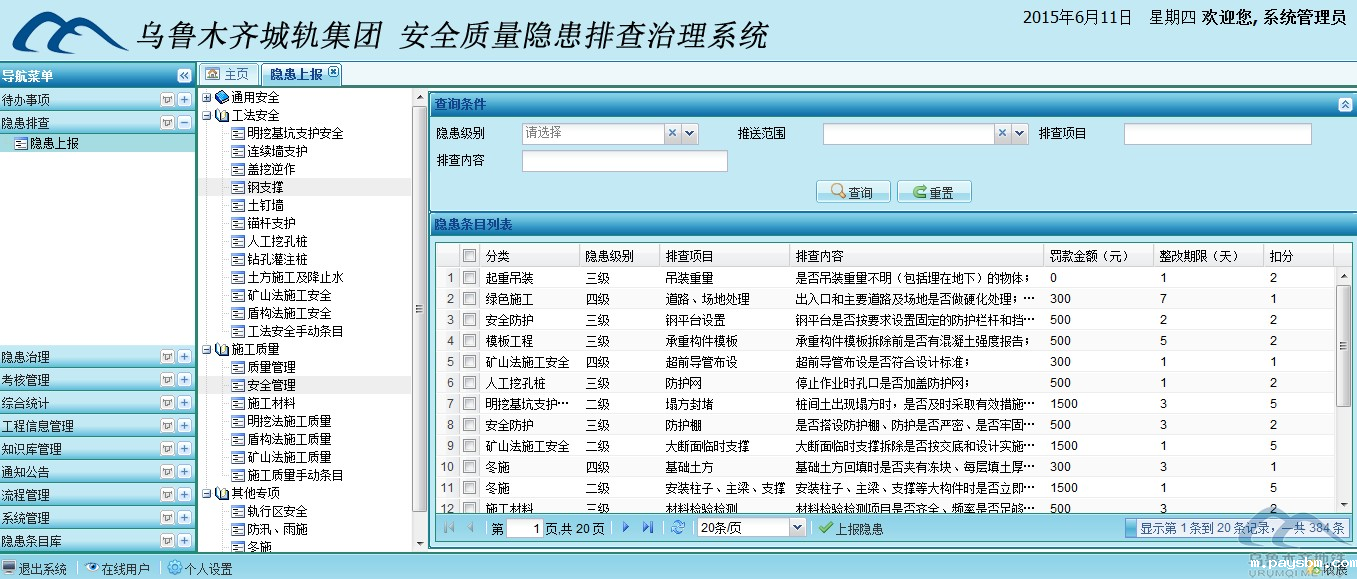The height and width of the screenshot is (579, 1357).
Task: Jump to last page of the list
Action: pyautogui.click(x=648, y=528)
